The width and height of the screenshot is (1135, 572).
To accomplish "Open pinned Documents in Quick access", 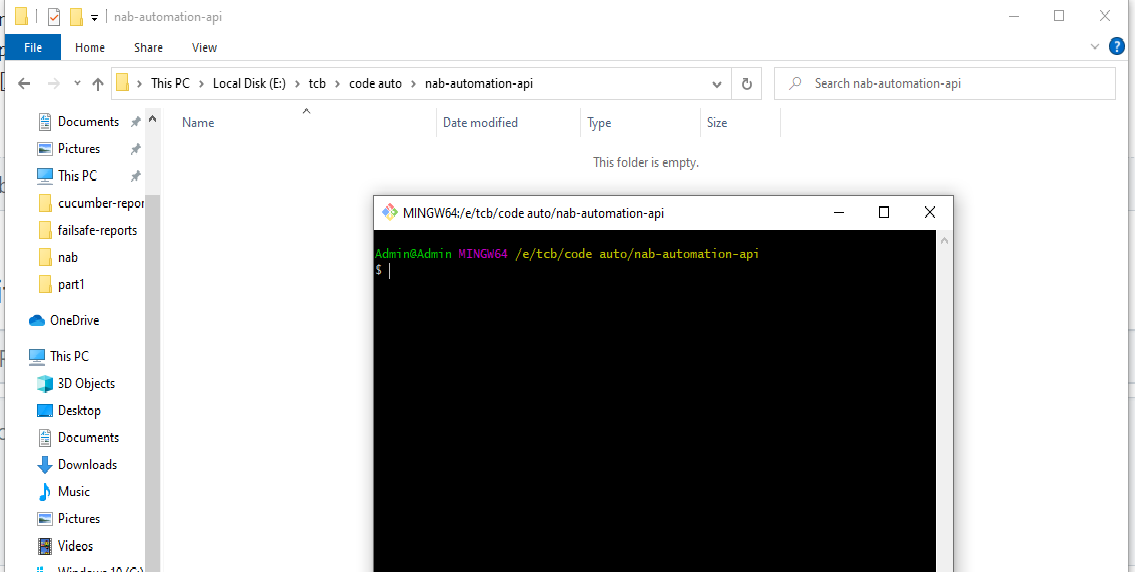I will (88, 122).
